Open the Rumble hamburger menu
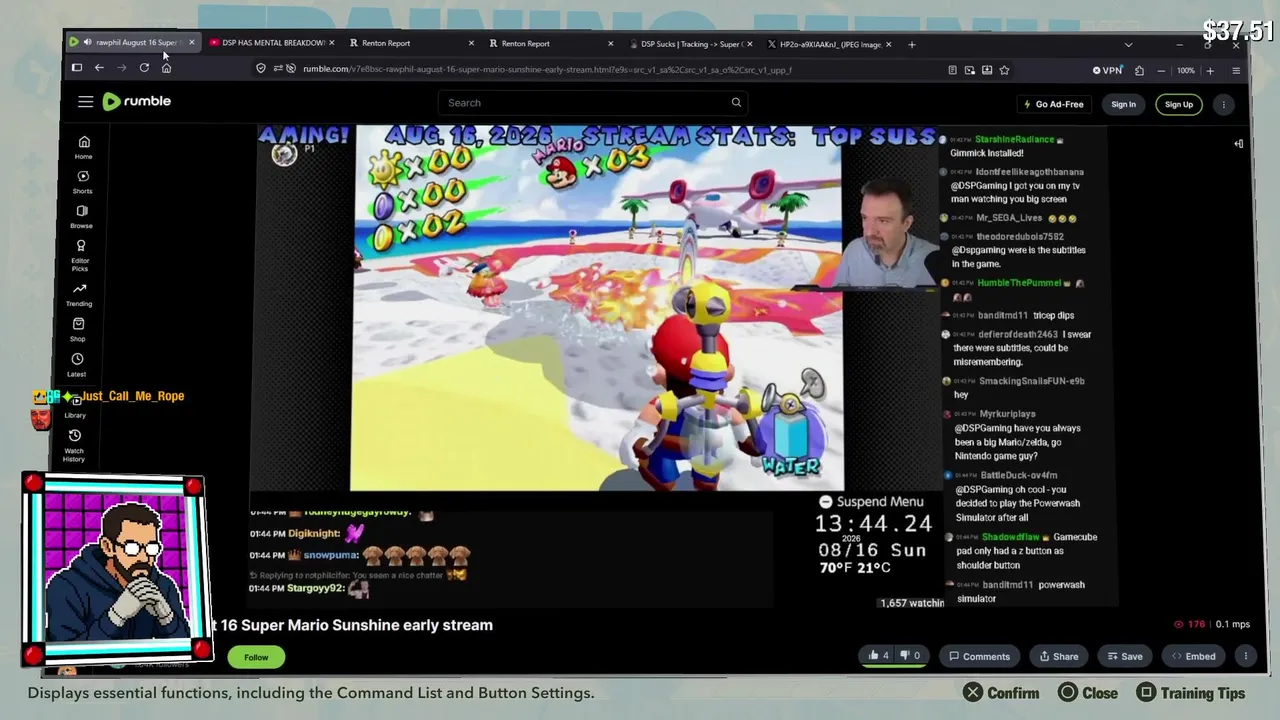This screenshot has width=1280, height=720. 86,102
